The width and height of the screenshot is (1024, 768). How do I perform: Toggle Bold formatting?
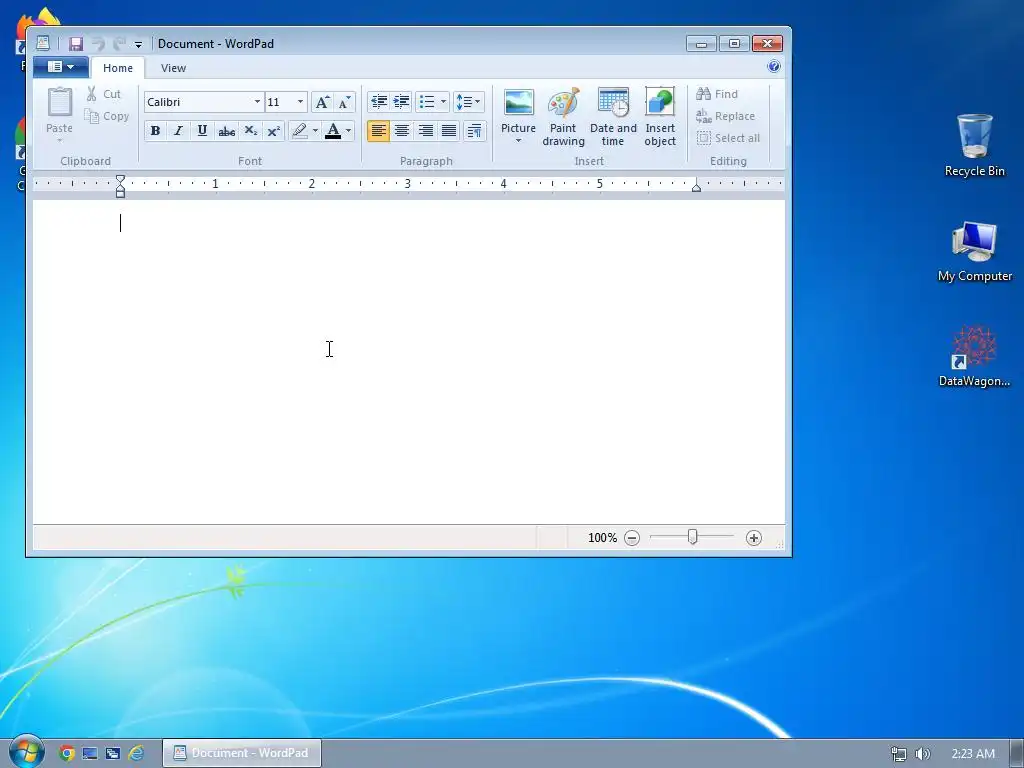pos(155,131)
